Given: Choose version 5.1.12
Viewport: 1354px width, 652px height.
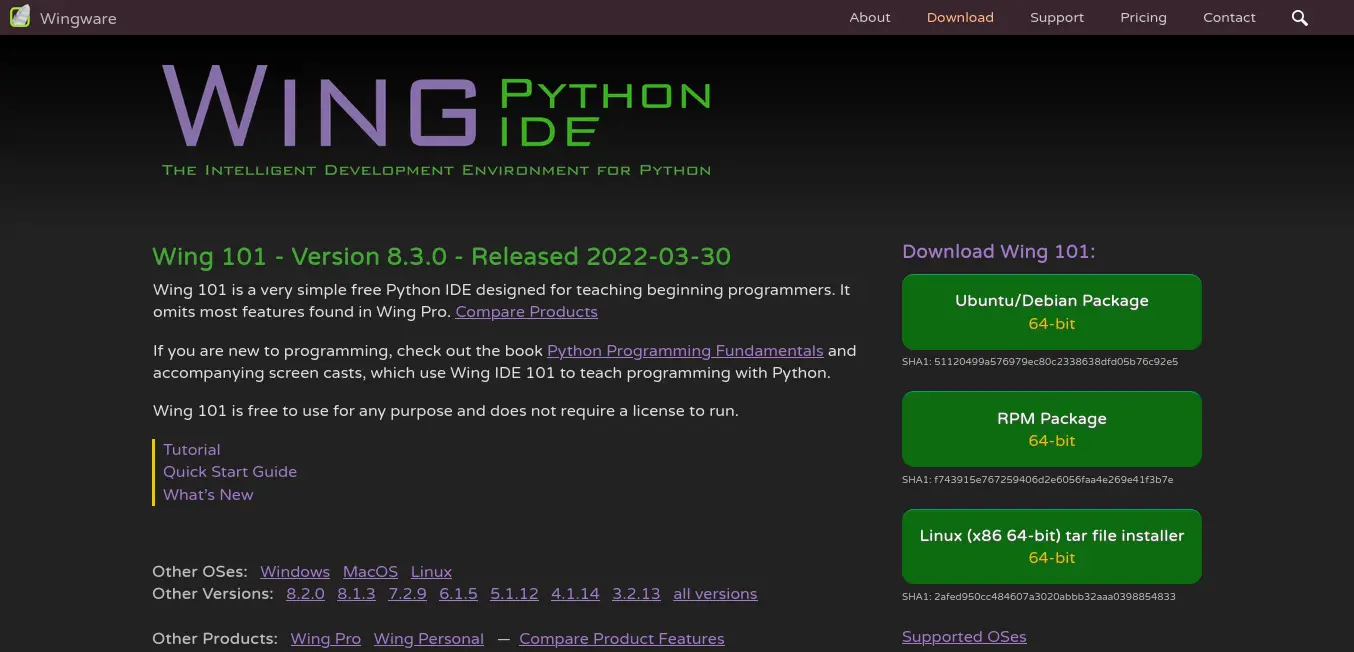Looking at the screenshot, I should 514,594.
